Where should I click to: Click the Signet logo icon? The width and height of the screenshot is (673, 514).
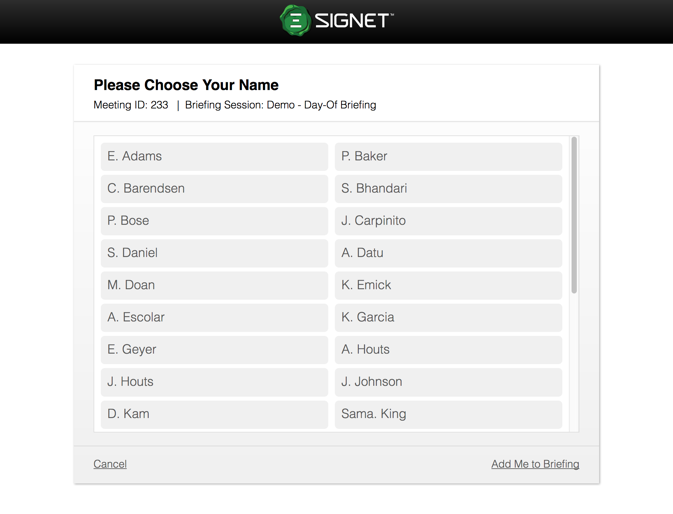pos(295,20)
